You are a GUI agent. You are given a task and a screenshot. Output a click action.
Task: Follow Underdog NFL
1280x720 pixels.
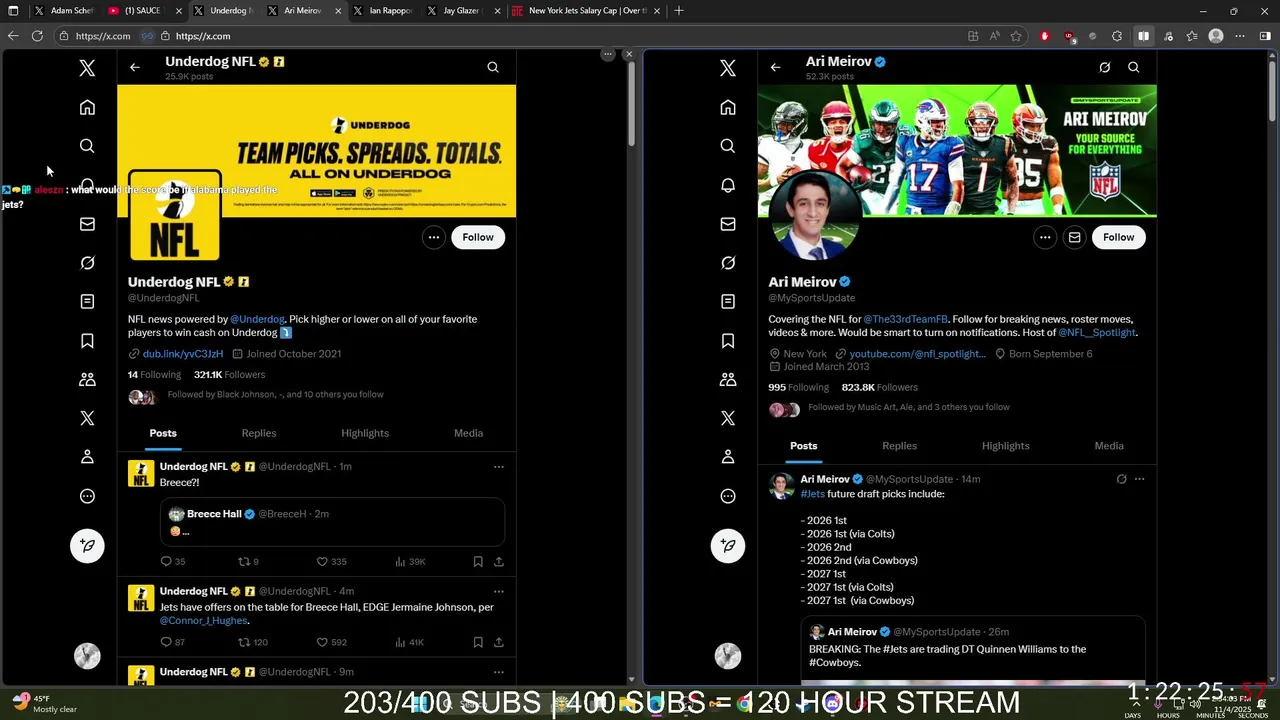pyautogui.click(x=478, y=237)
